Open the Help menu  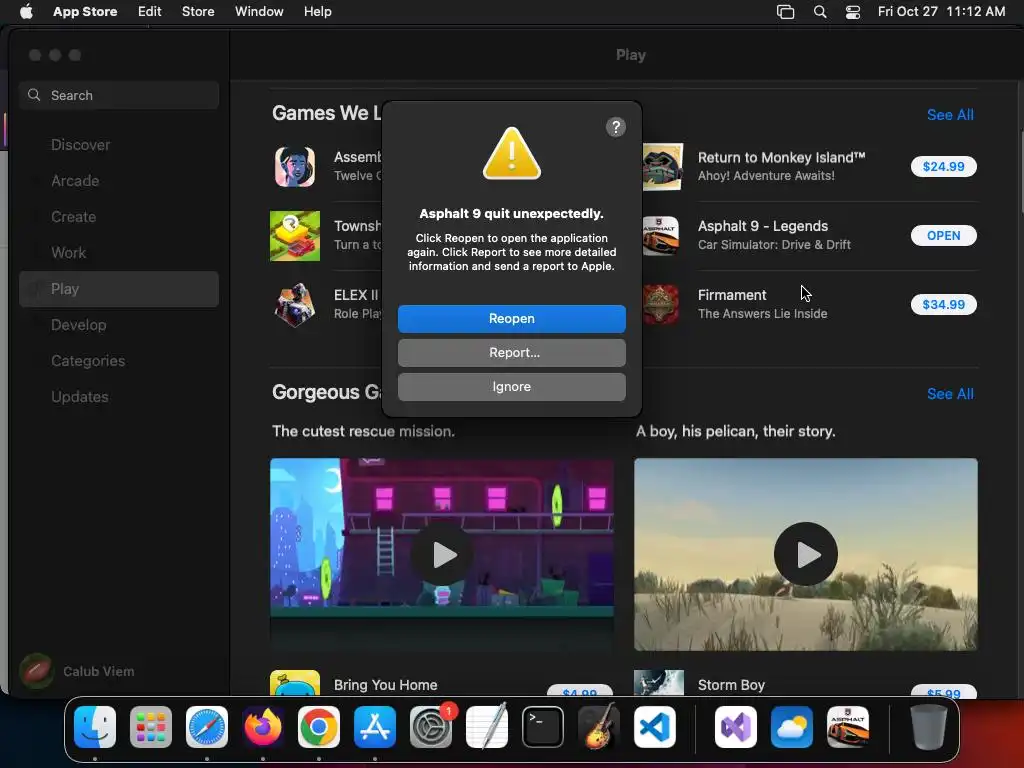(x=317, y=12)
